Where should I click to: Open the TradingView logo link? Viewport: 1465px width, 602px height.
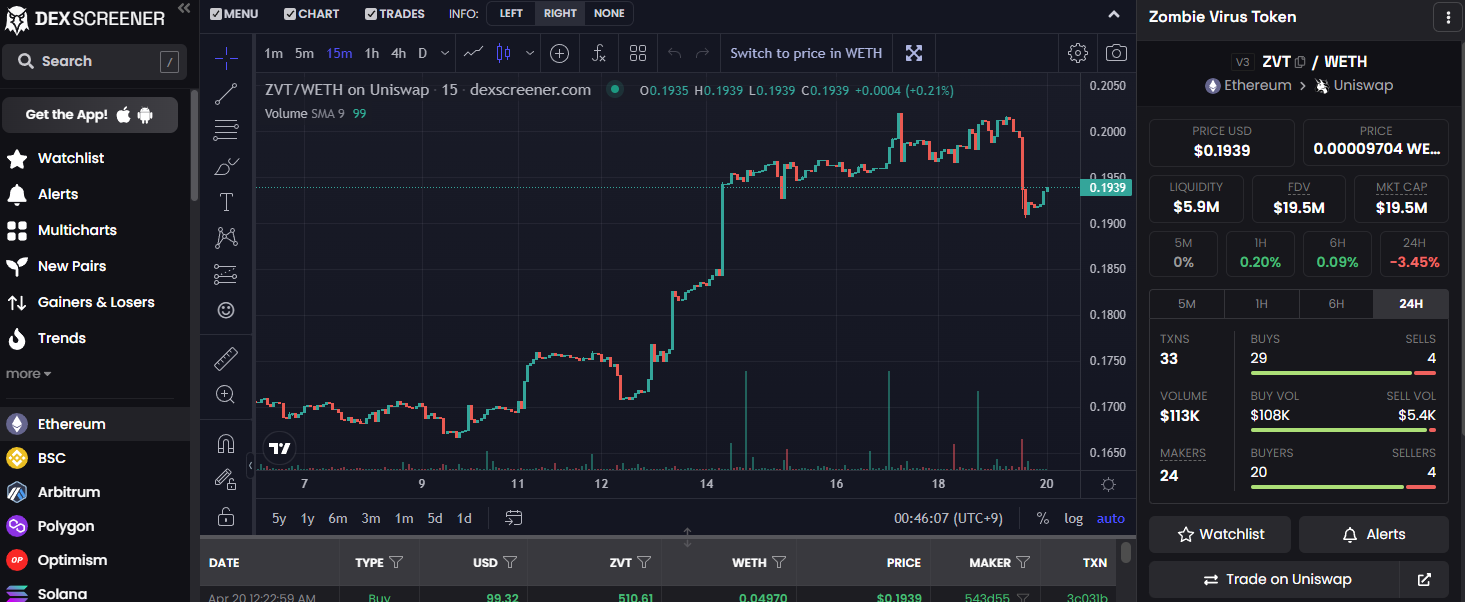[x=280, y=448]
